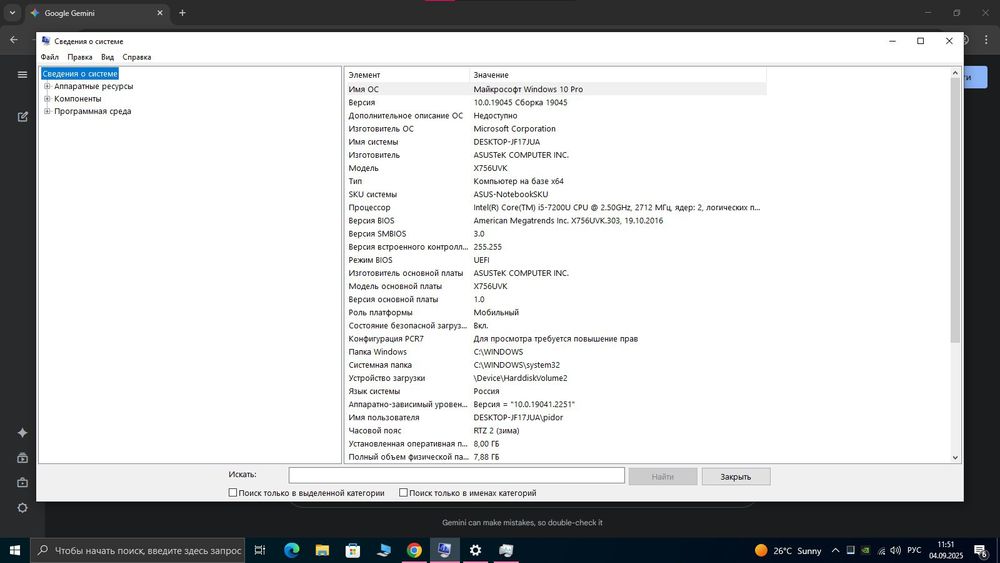Open Gemini settings gear in sidebar

[x=22, y=508]
